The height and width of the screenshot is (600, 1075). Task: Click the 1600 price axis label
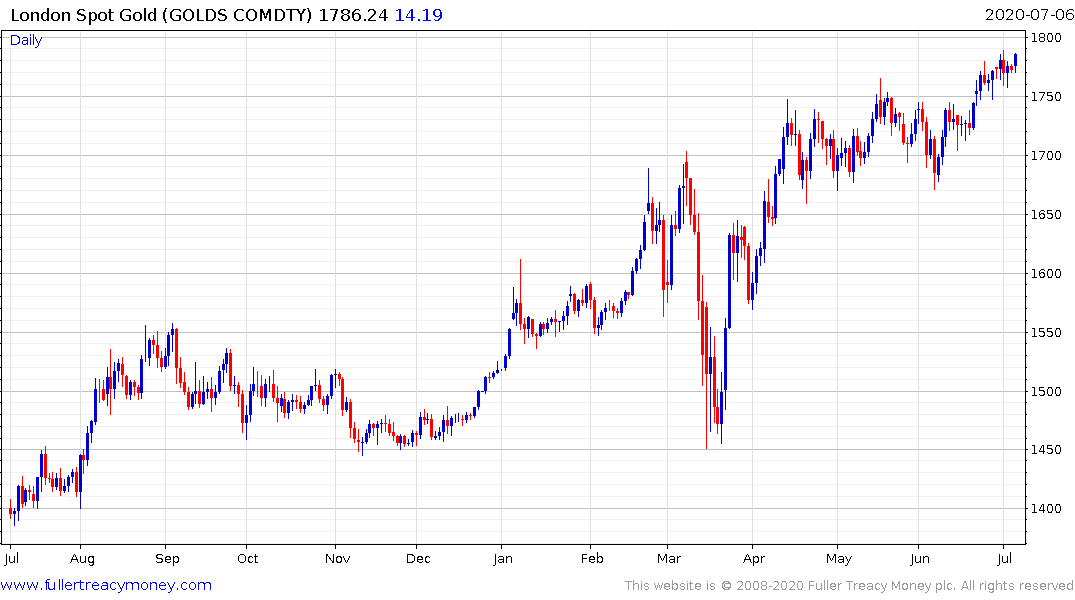click(1046, 274)
